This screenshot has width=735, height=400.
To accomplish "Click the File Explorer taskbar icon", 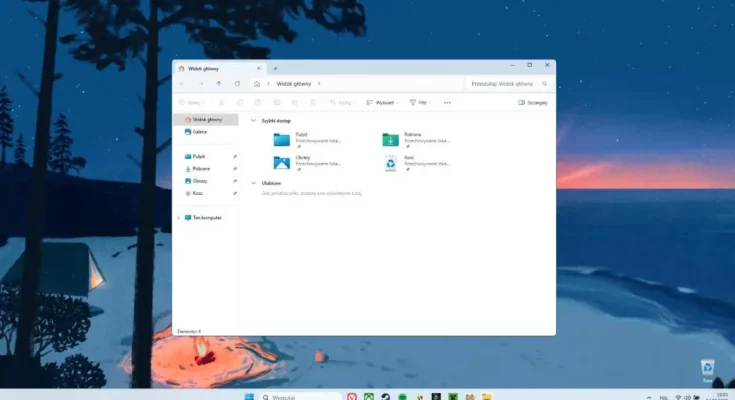I will click(487, 397).
